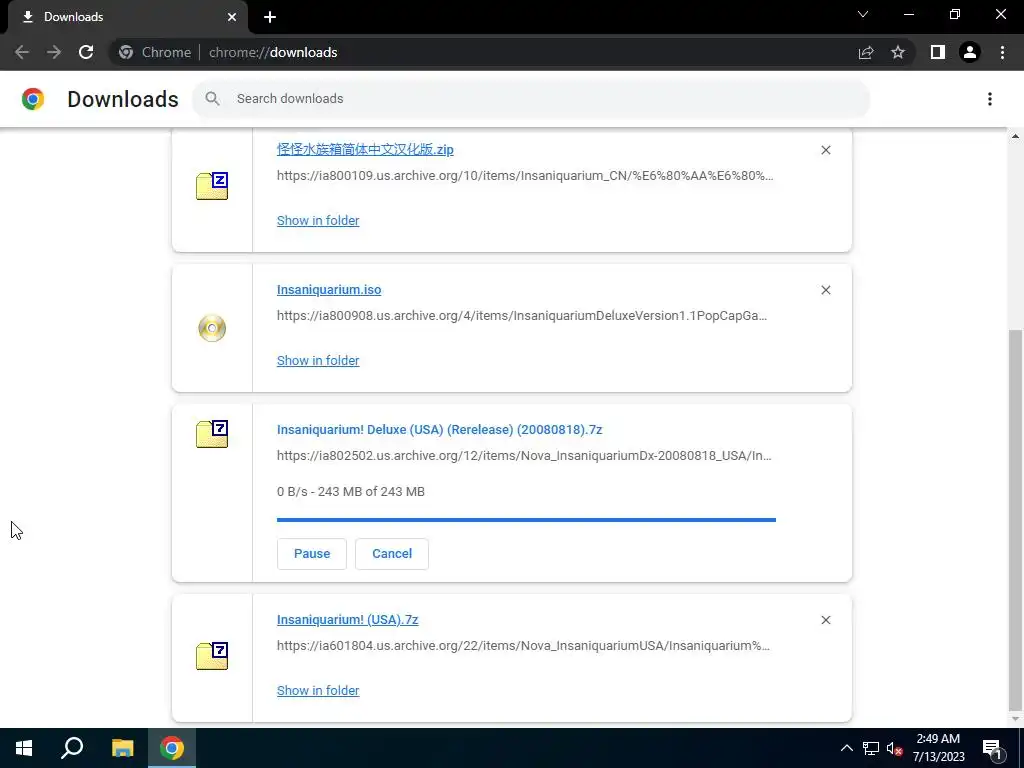This screenshot has width=1024, height=768.
Task: Open the notification center icon
Action: pyautogui.click(x=992, y=748)
